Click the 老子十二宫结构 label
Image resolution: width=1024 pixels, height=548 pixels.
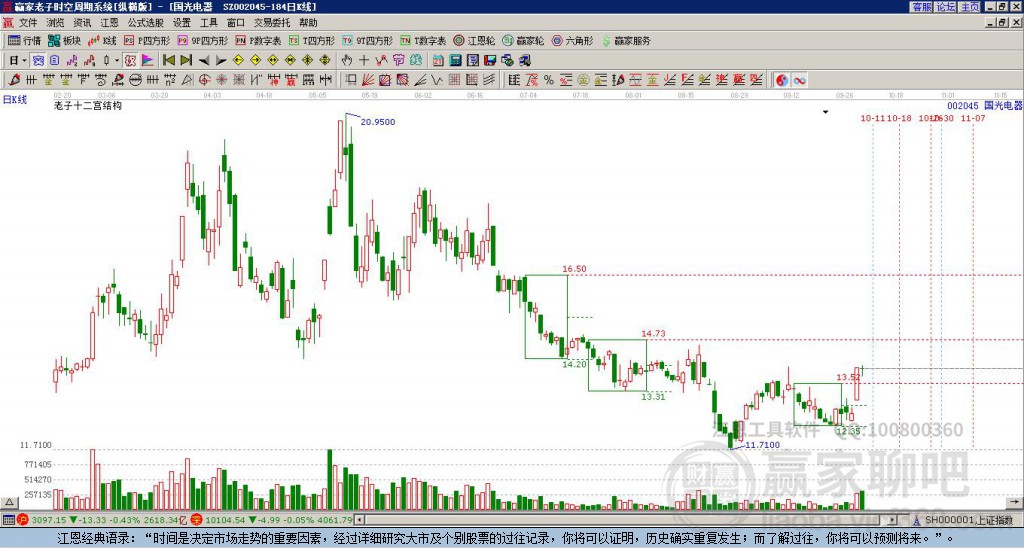(x=88, y=105)
